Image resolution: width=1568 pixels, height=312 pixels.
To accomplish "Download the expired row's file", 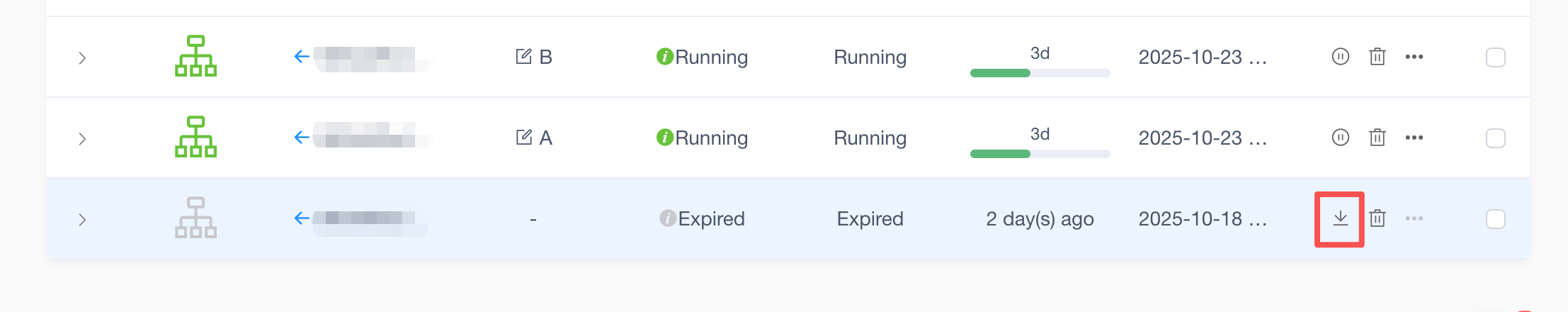I will [x=1340, y=218].
